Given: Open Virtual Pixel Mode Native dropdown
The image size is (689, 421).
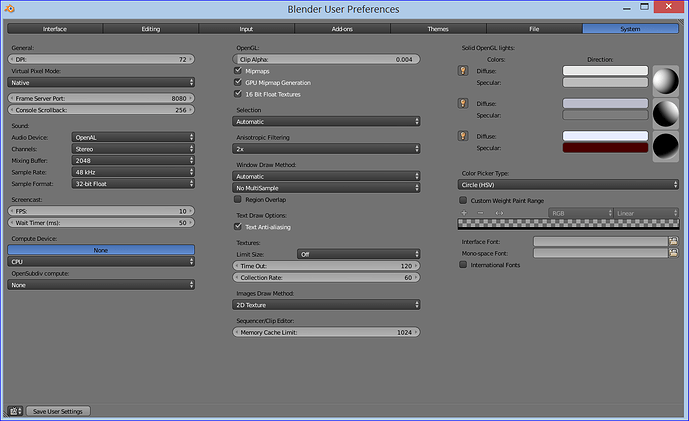Looking at the screenshot, I should 101,82.
